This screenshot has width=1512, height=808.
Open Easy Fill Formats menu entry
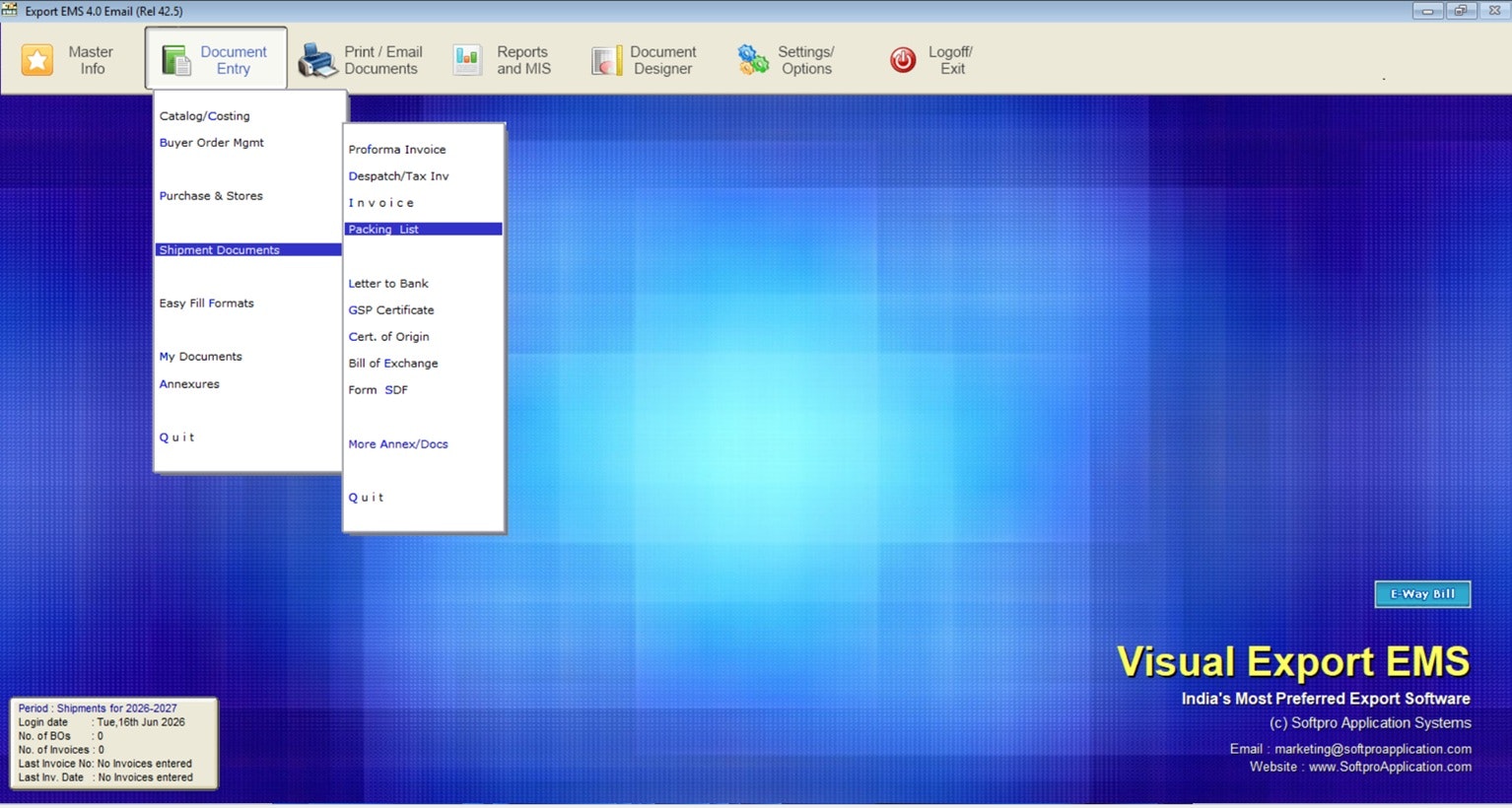[206, 303]
